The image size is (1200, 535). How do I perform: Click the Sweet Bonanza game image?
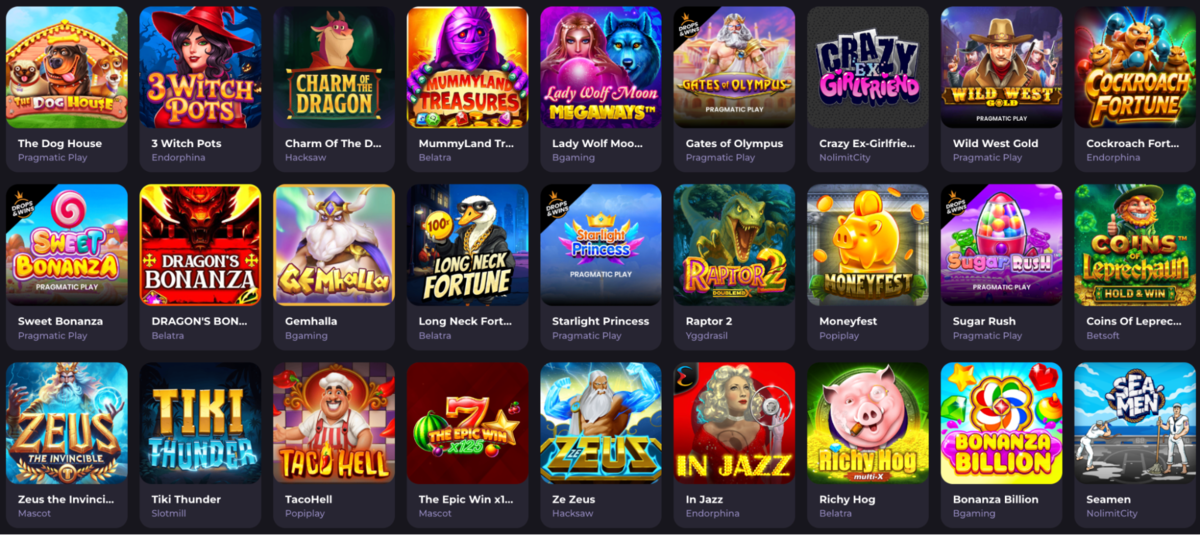pos(67,245)
